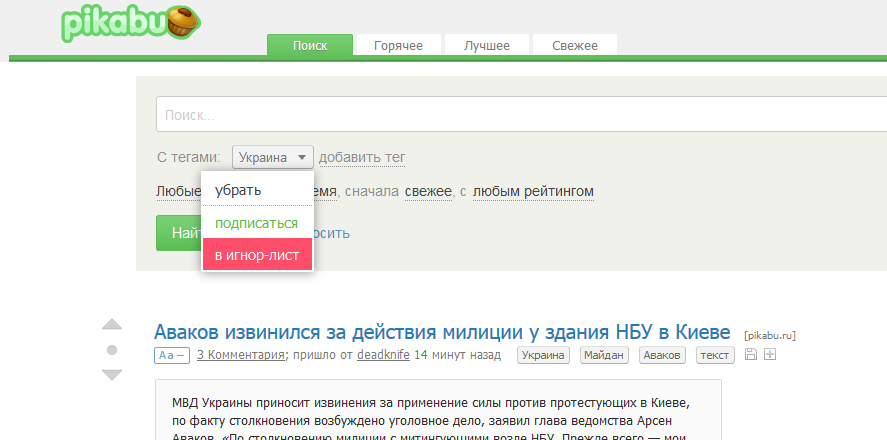The width and height of the screenshot is (887, 440).
Task: Open the 'свежее' sort order selector
Action: click(428, 191)
